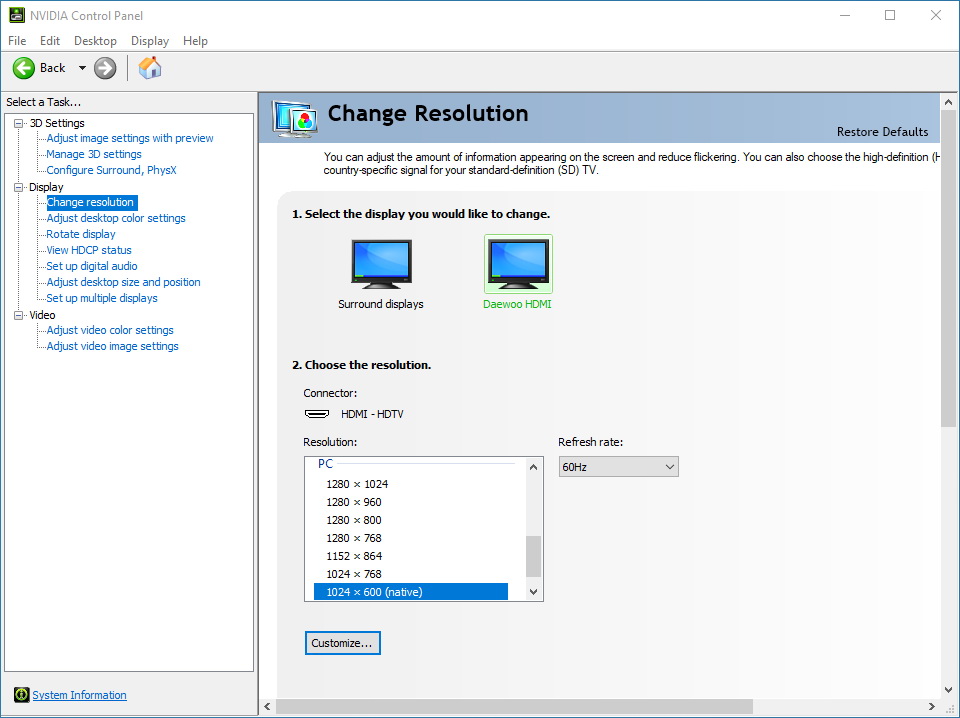This screenshot has width=960, height=718.
Task: Collapse the Video tree node
Action: pos(18,315)
